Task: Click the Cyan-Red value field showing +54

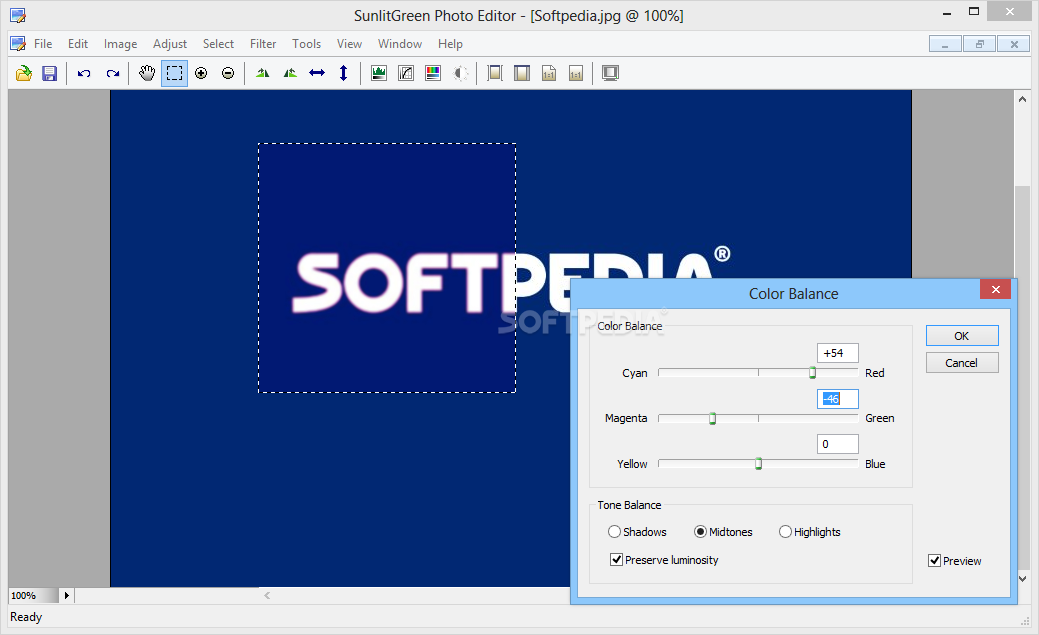Action: pos(838,353)
